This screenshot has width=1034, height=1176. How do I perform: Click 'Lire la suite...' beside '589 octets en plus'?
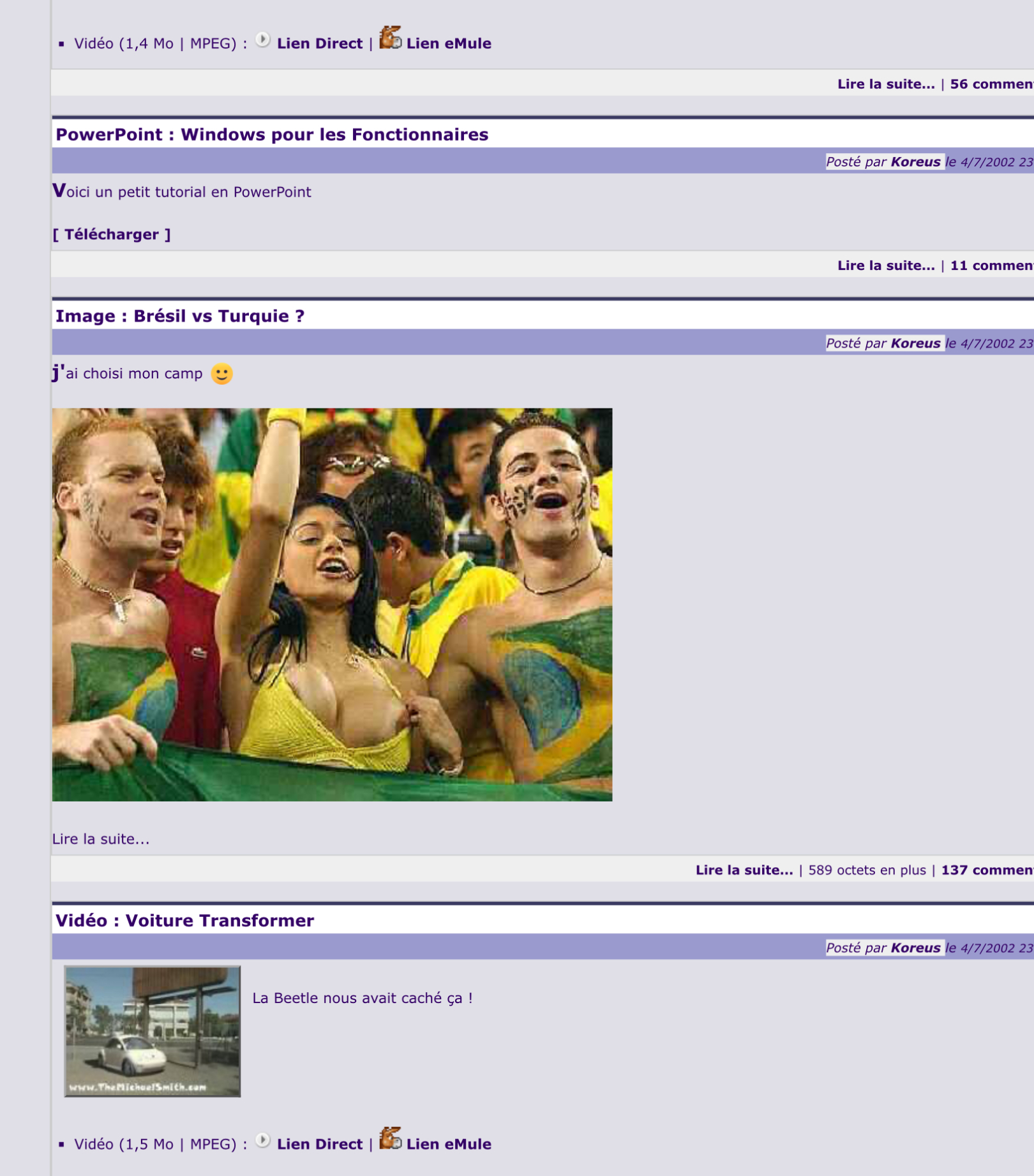(744, 870)
